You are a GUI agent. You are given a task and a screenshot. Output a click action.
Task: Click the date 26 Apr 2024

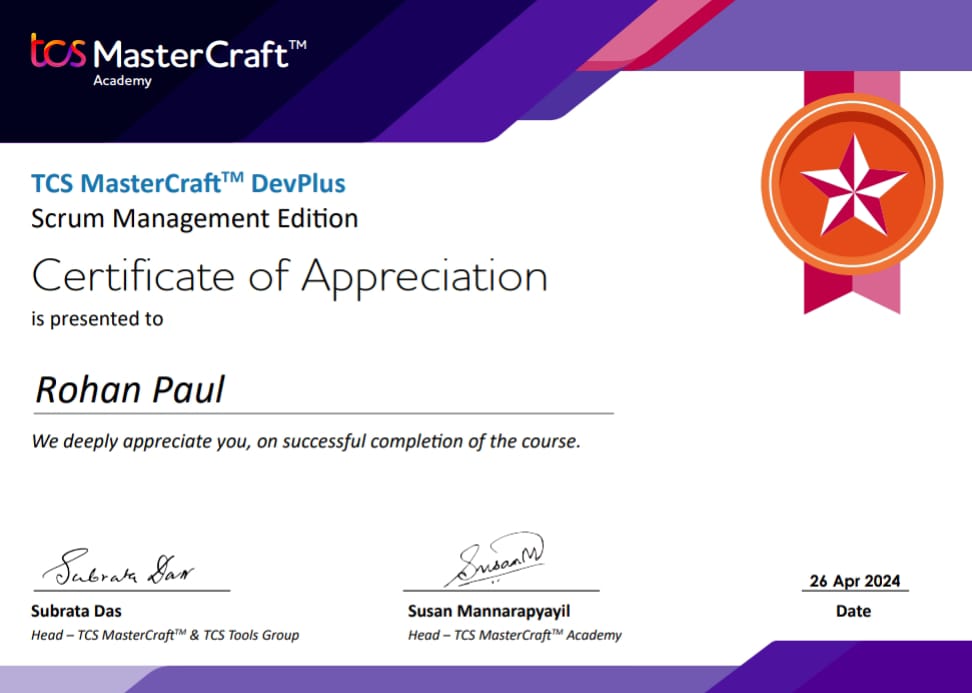point(855,581)
